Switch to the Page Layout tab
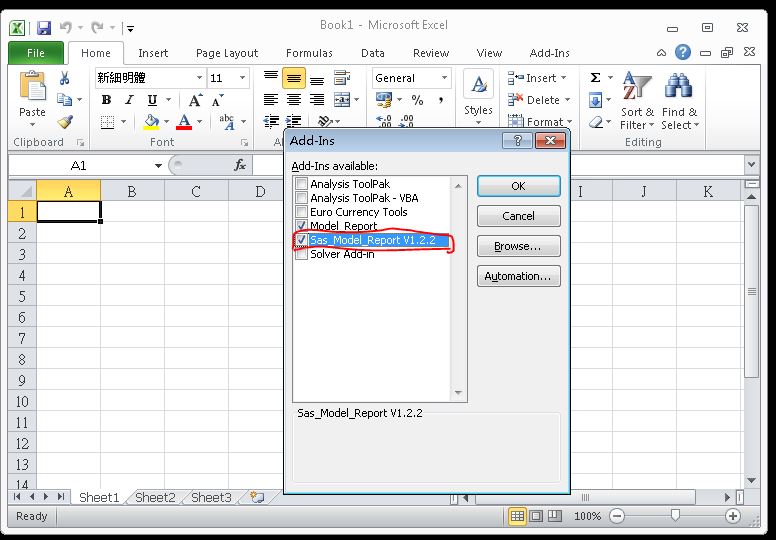This screenshot has height=540, width=776. click(227, 53)
